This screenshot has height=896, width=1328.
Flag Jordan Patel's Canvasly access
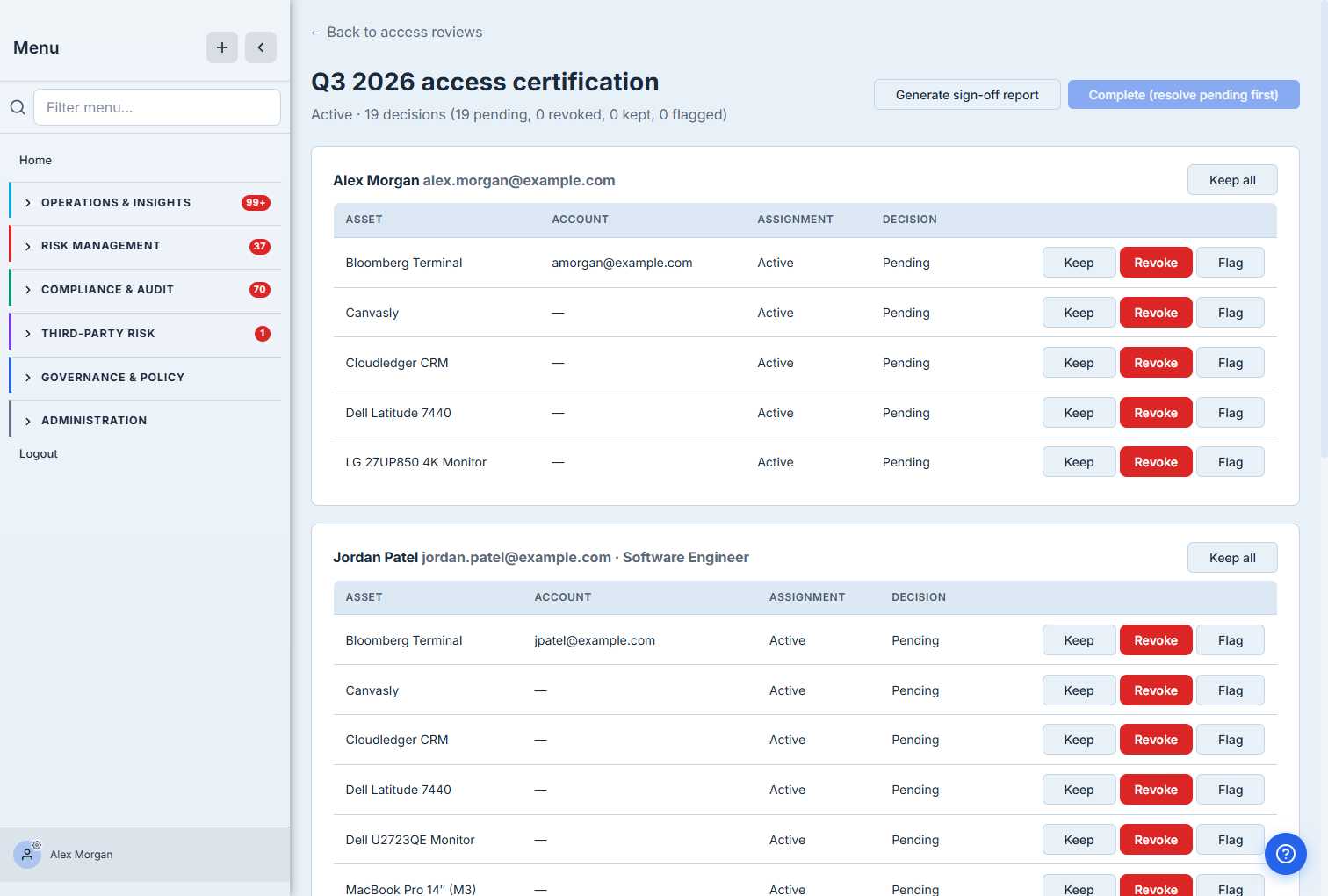click(x=1231, y=690)
